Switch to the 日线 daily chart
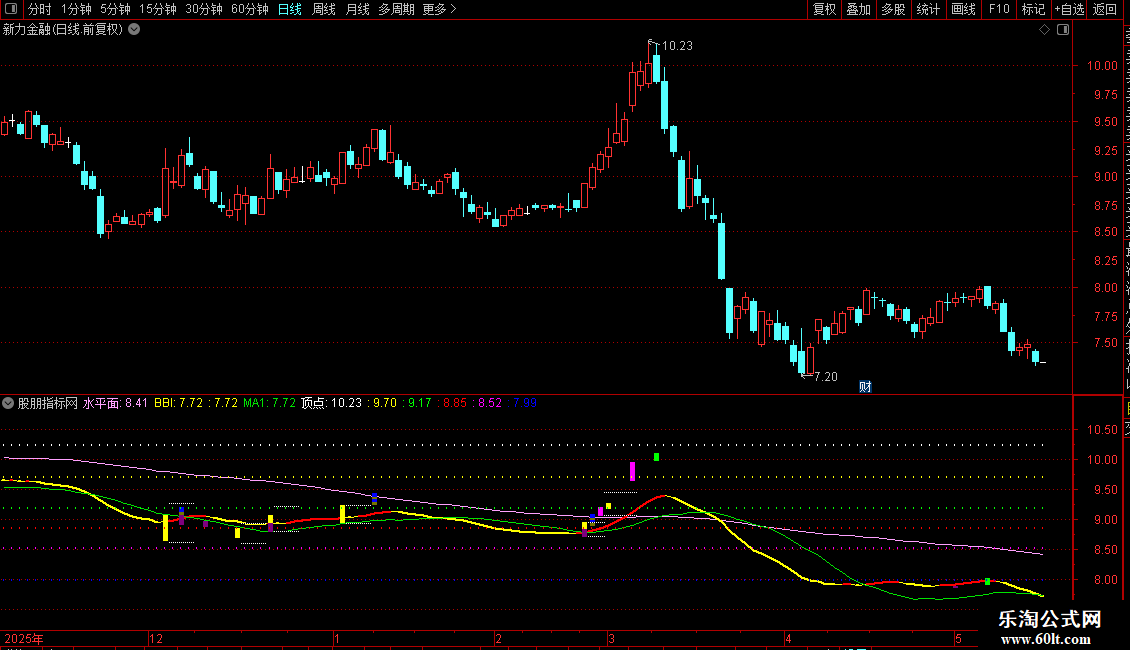This screenshot has width=1130, height=650. (290, 9)
